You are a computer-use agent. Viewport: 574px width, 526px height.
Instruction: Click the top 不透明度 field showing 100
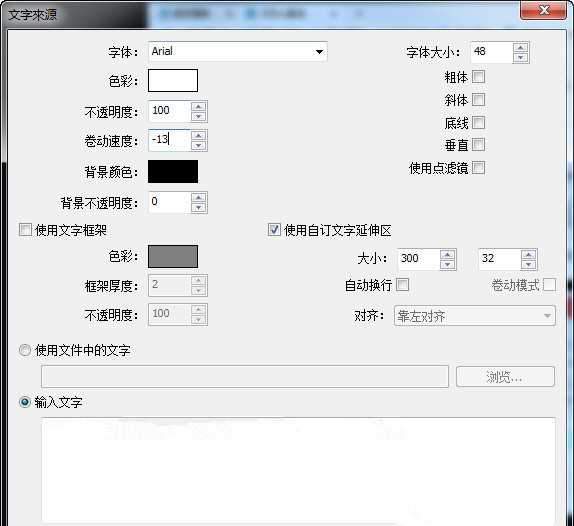(169, 111)
